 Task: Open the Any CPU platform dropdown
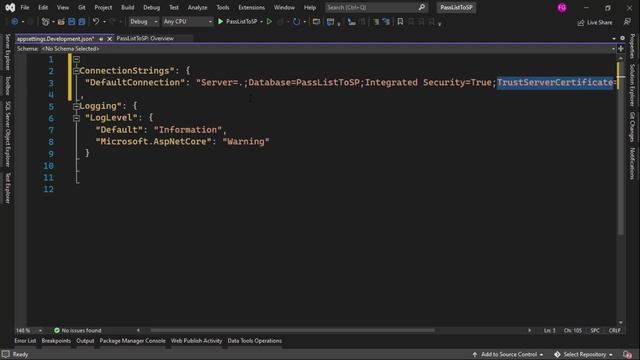tap(187, 22)
